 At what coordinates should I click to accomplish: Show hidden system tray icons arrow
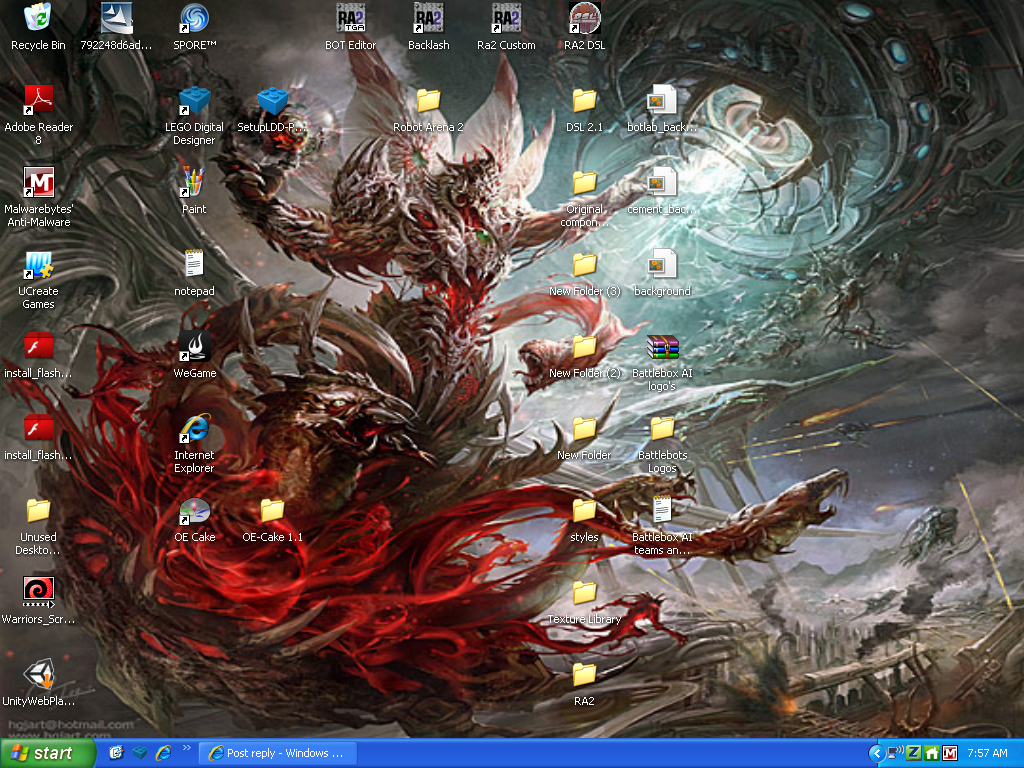876,753
